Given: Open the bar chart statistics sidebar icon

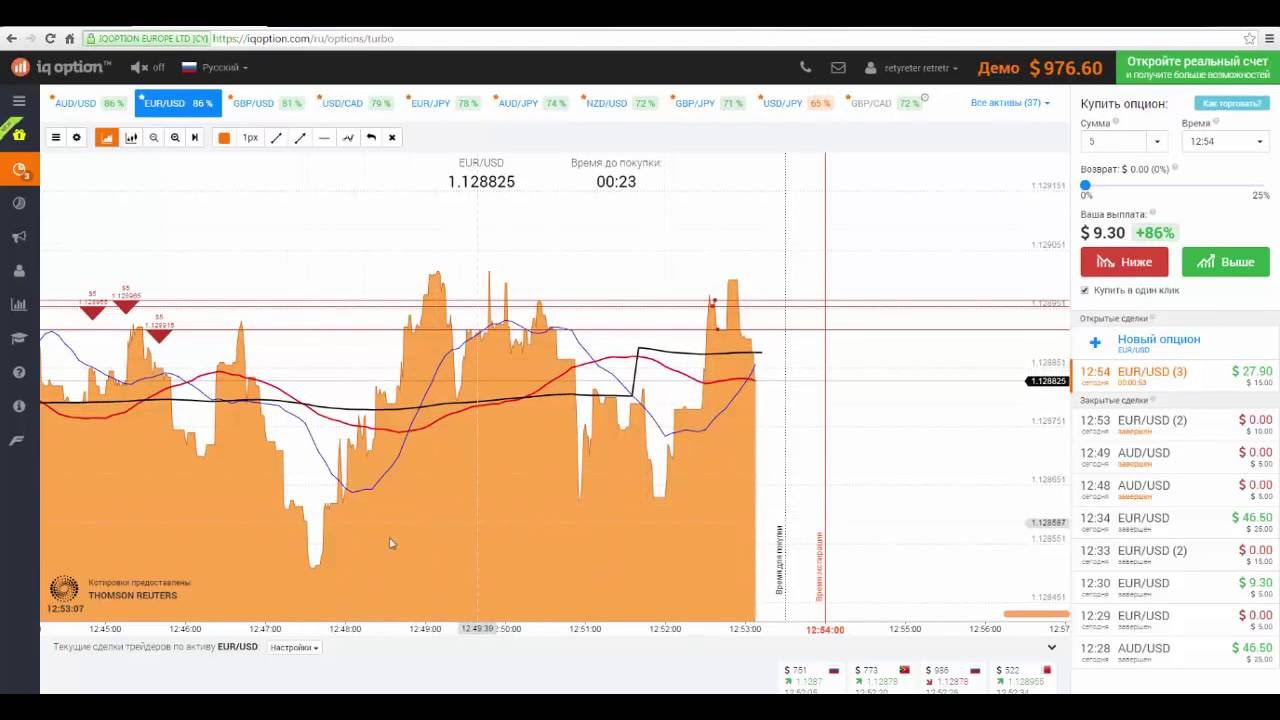Looking at the screenshot, I should [19, 305].
